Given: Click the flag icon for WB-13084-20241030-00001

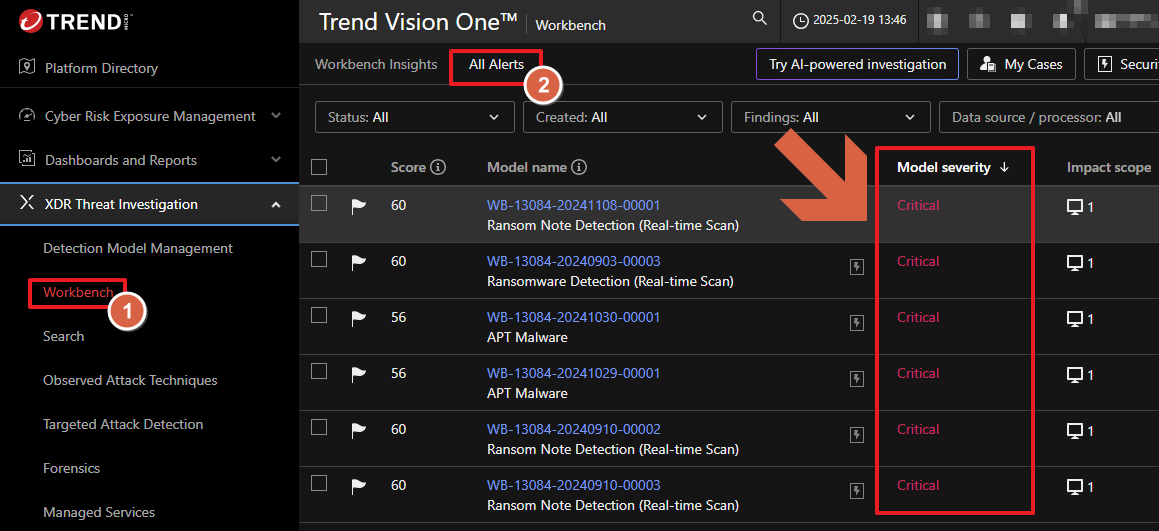Looking at the screenshot, I should [358, 318].
